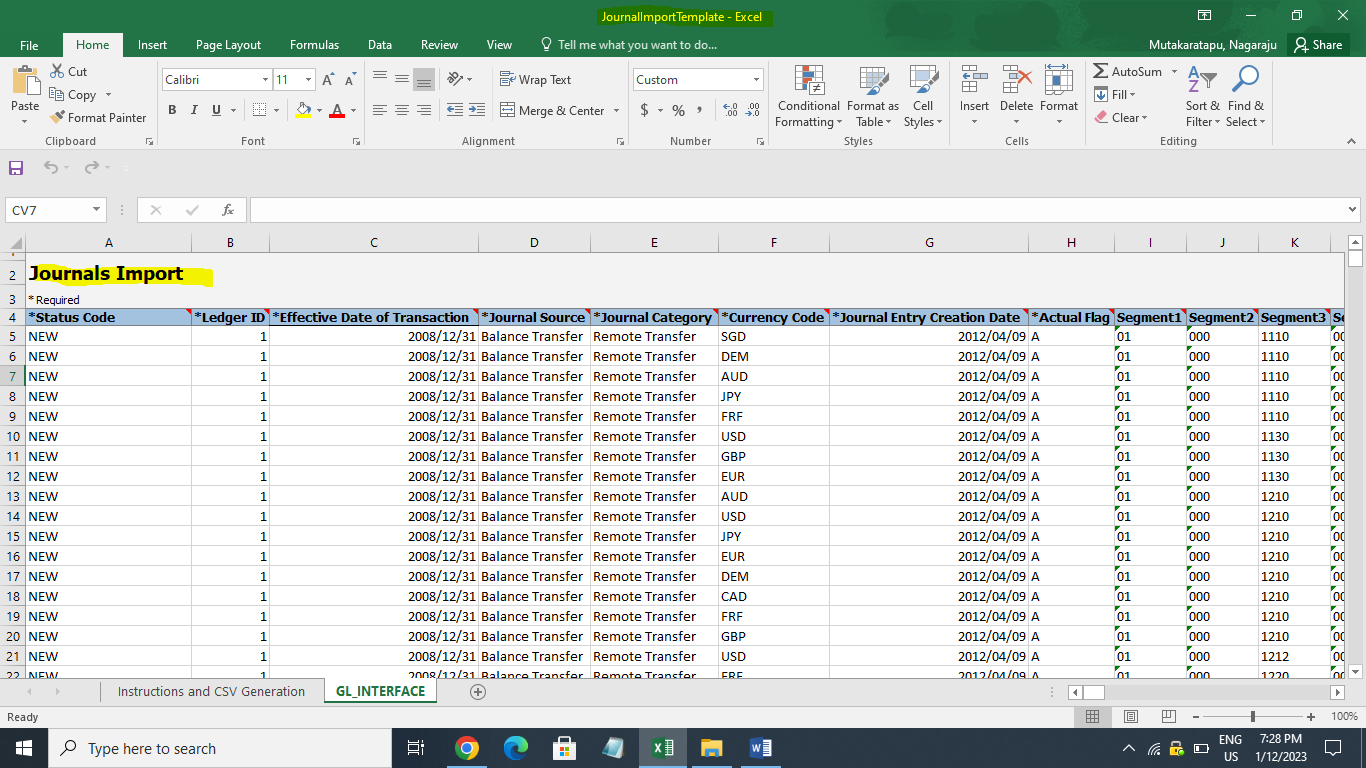Click the Increase Decimal icon
The height and width of the screenshot is (768, 1366).
click(x=730, y=110)
